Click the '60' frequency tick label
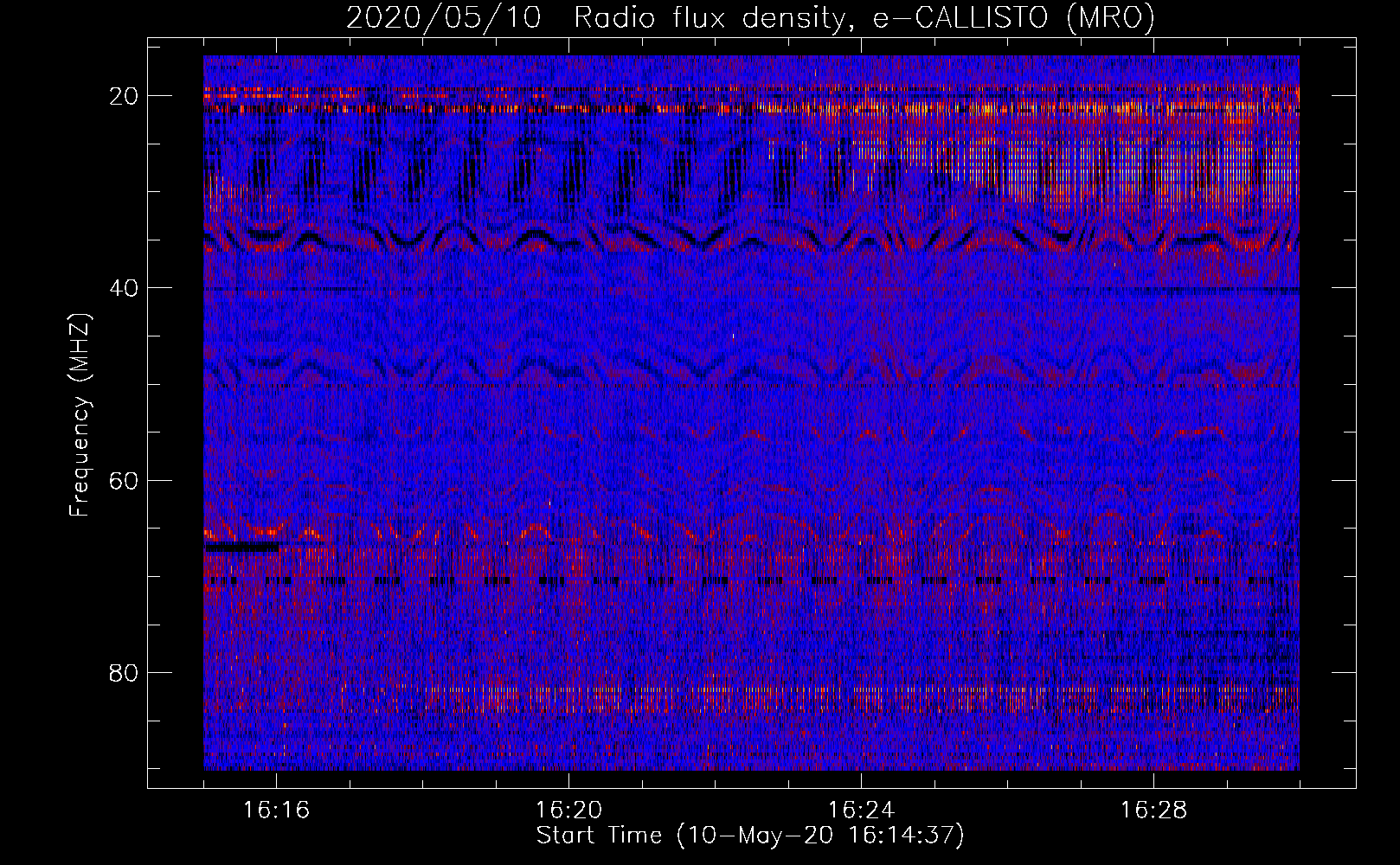The image size is (1400, 865). tap(125, 480)
